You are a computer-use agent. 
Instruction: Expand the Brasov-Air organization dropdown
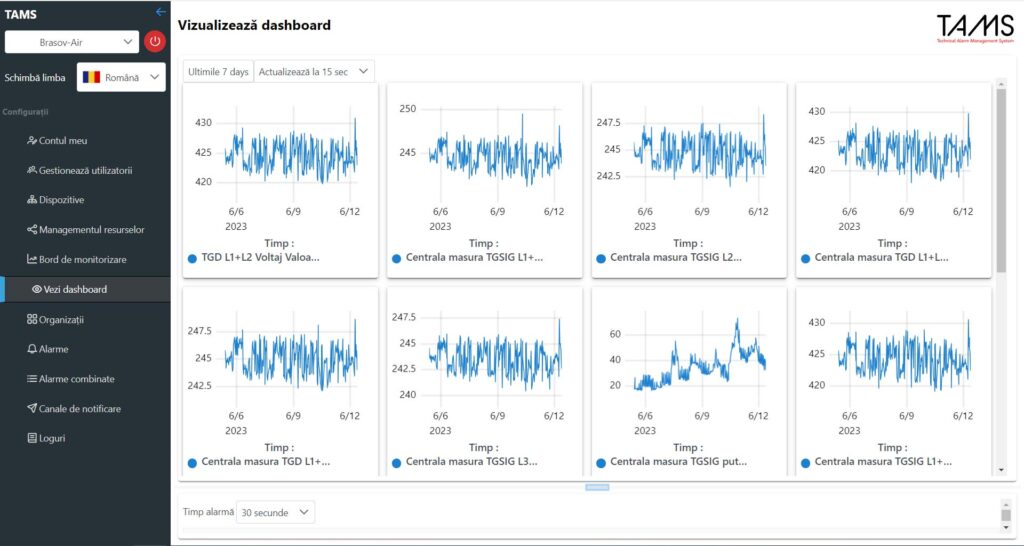72,42
